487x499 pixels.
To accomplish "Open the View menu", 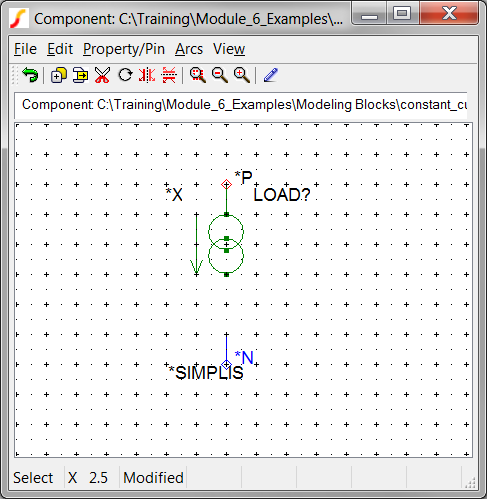I will point(229,49).
